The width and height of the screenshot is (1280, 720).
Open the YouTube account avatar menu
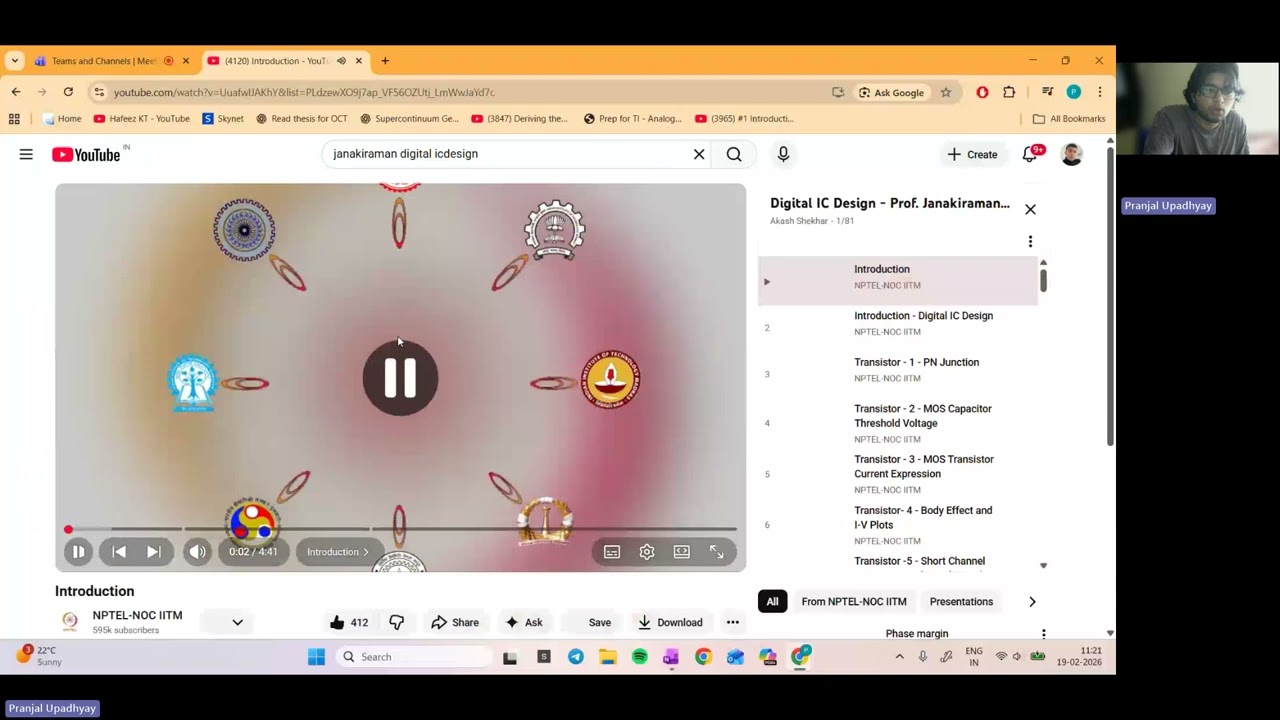point(1071,154)
